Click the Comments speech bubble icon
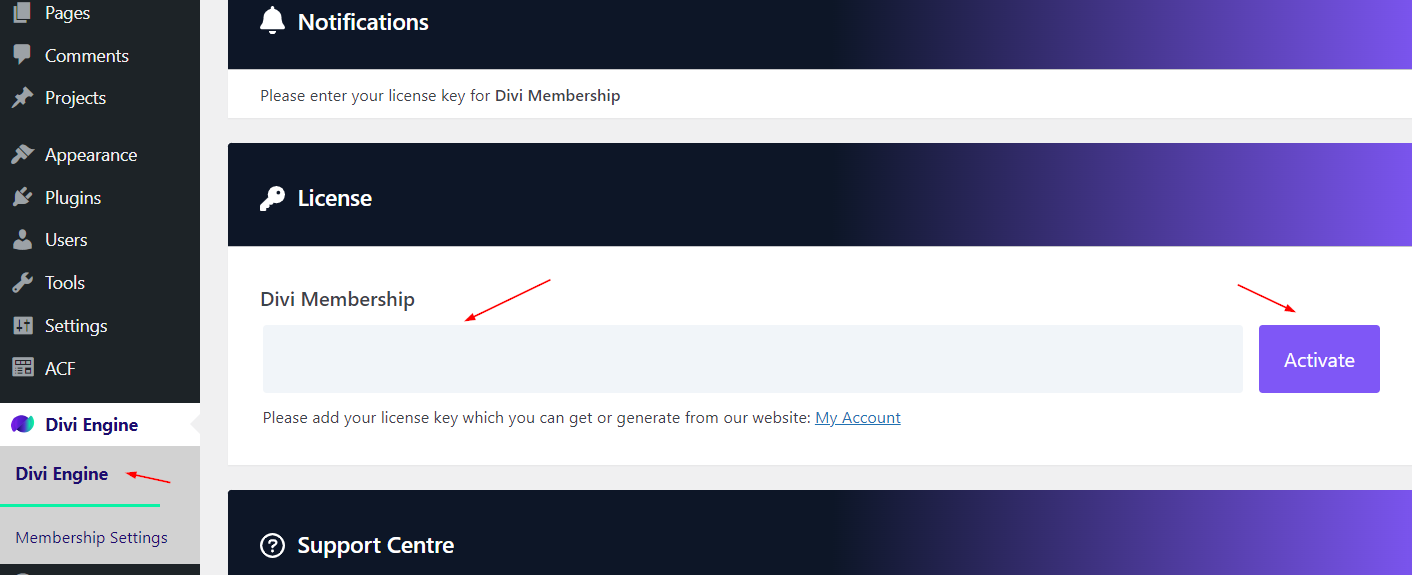 (22, 55)
